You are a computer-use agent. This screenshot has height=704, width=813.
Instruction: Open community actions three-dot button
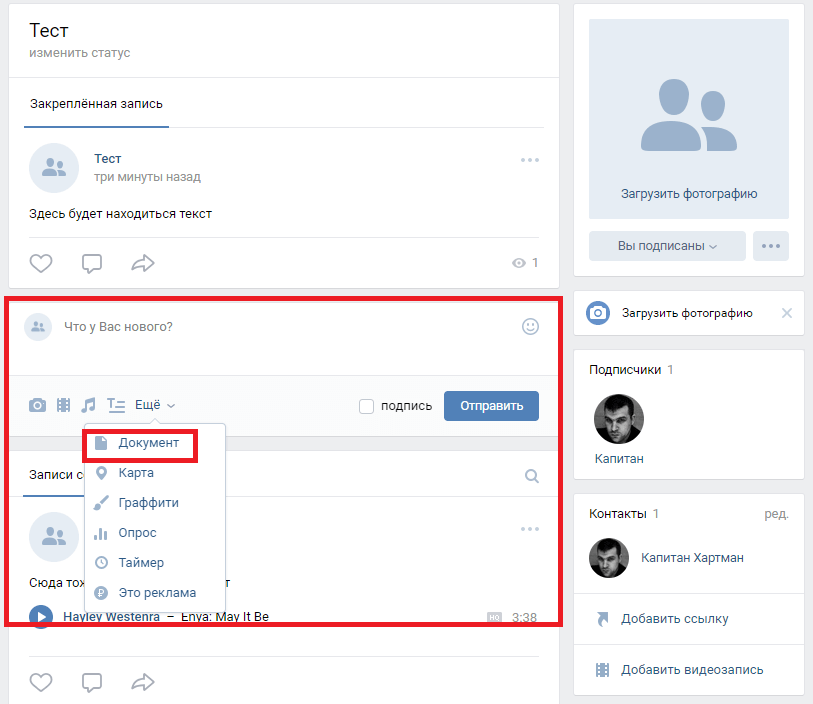[x=771, y=246]
